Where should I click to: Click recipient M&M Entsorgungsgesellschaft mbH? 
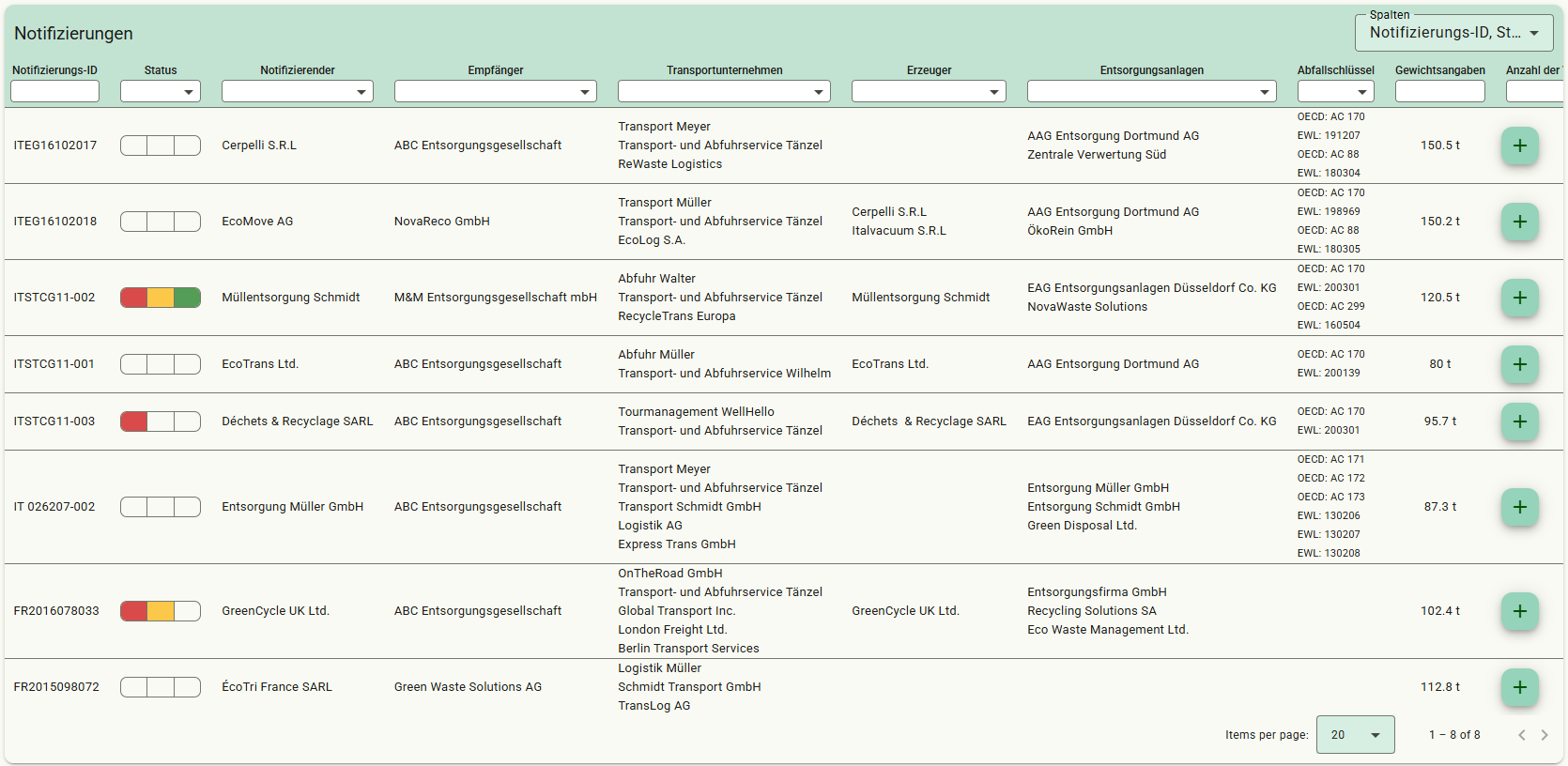pos(496,298)
